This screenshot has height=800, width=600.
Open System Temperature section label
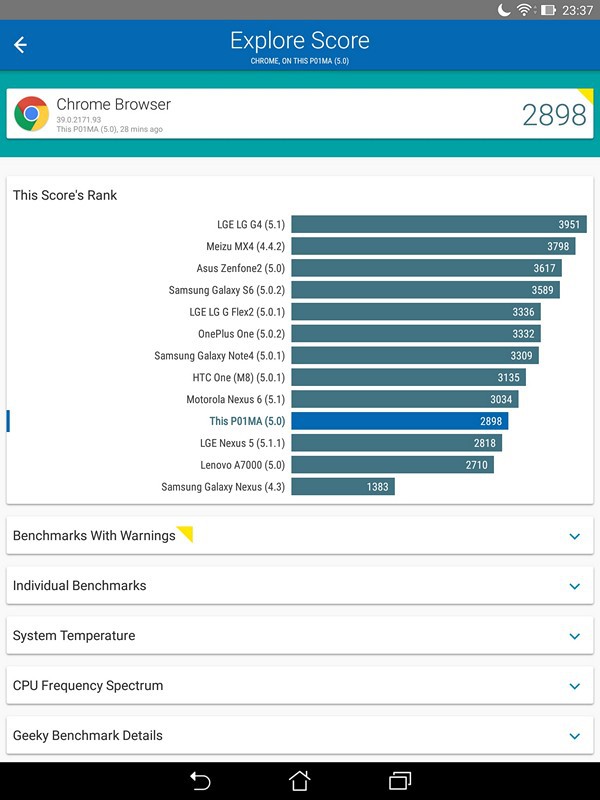point(74,635)
